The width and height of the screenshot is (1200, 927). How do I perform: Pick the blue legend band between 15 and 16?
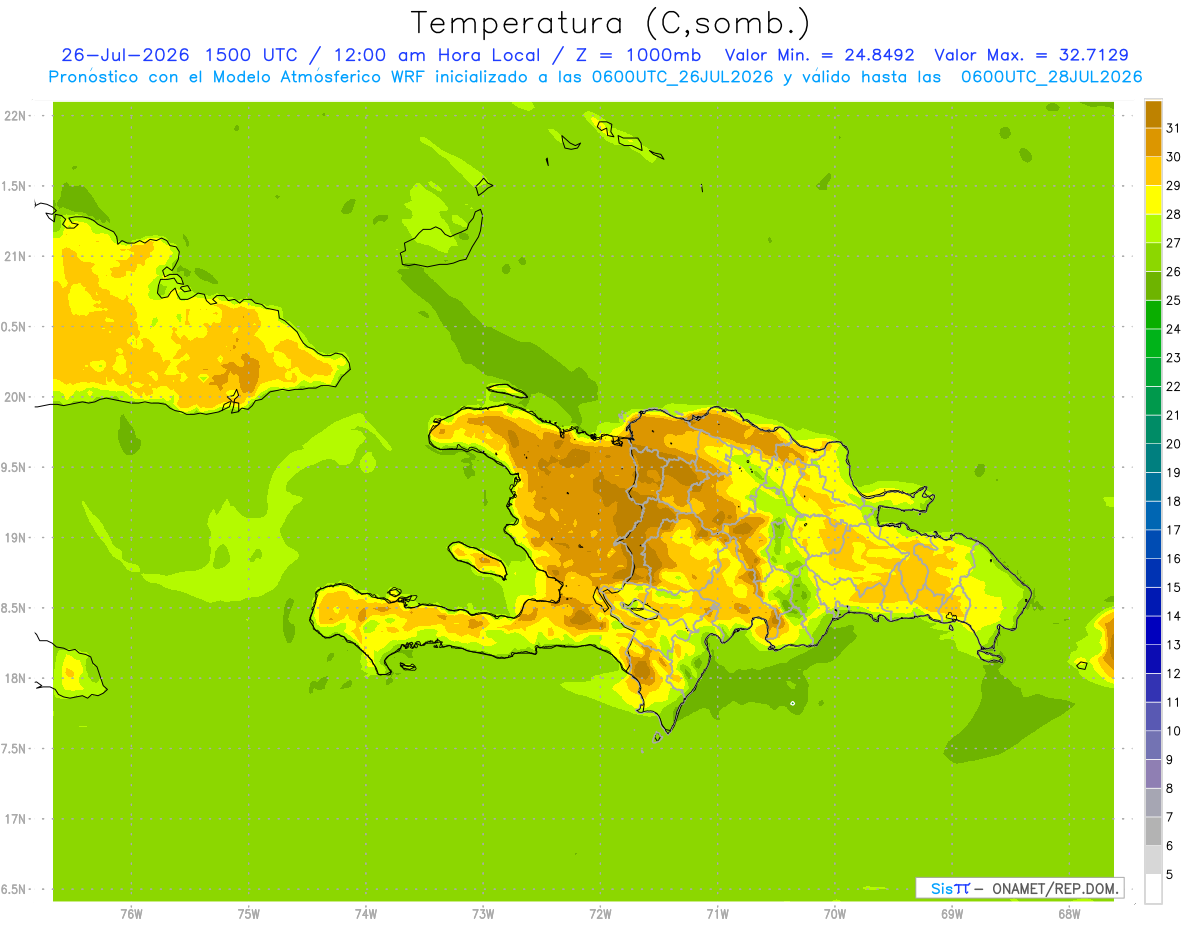[x=1153, y=573]
